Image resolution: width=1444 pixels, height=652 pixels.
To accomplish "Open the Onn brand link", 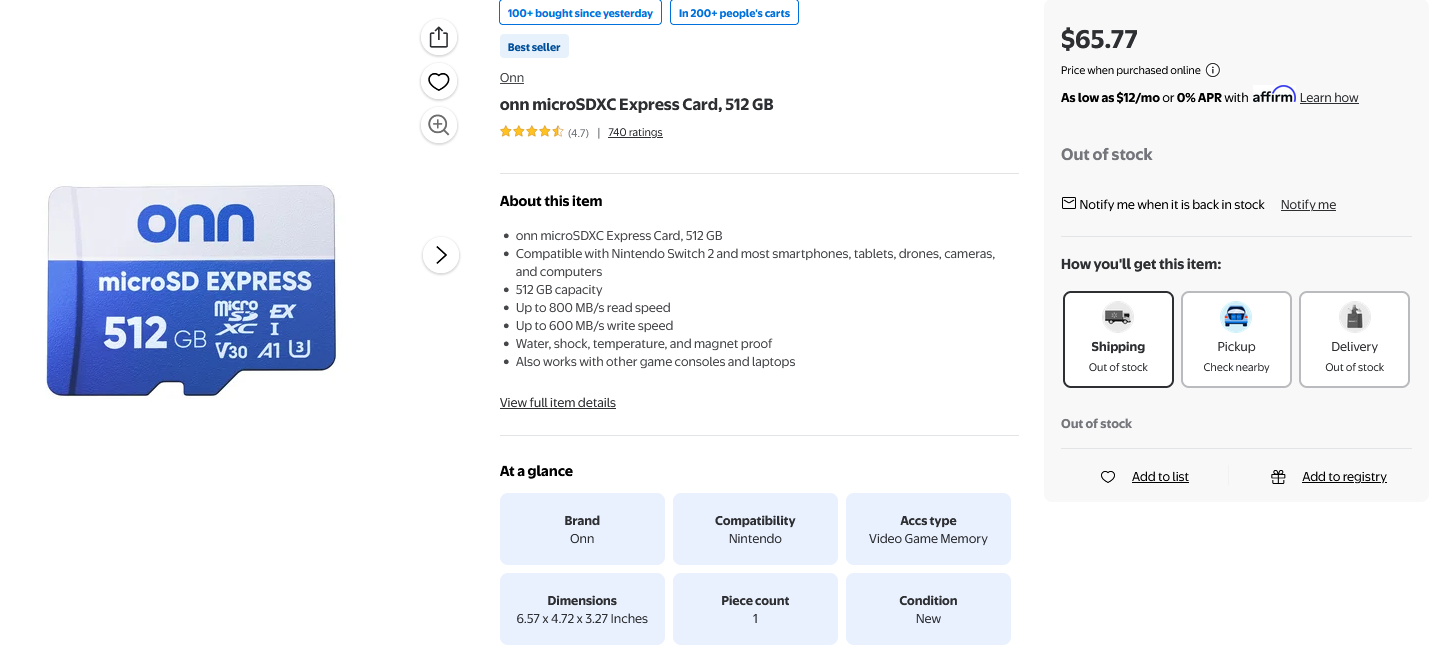I will (512, 78).
